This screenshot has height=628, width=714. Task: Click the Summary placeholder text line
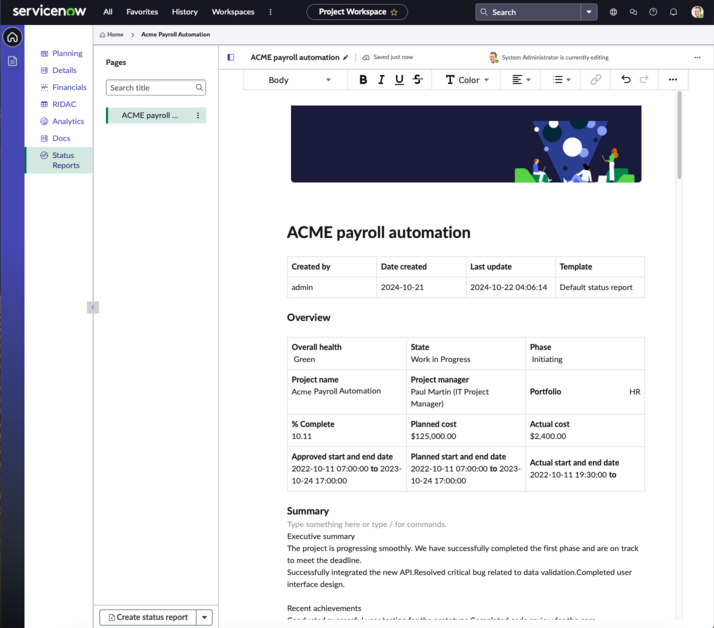point(367,524)
